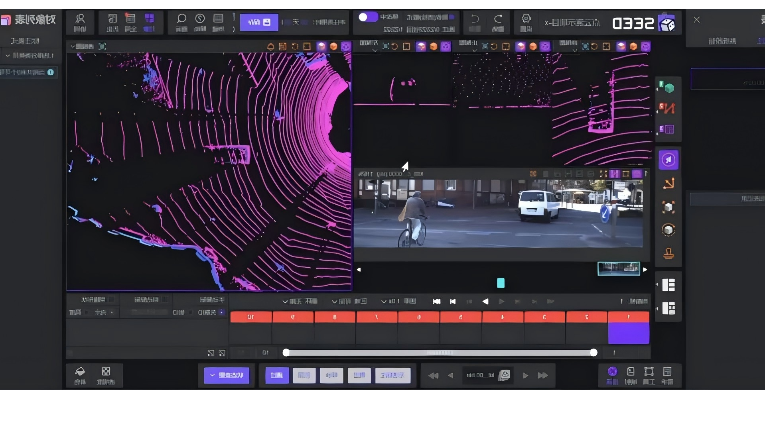This screenshot has width=765, height=430.
Task: Toggle the purple switch in top toolbar
Action: (368, 17)
